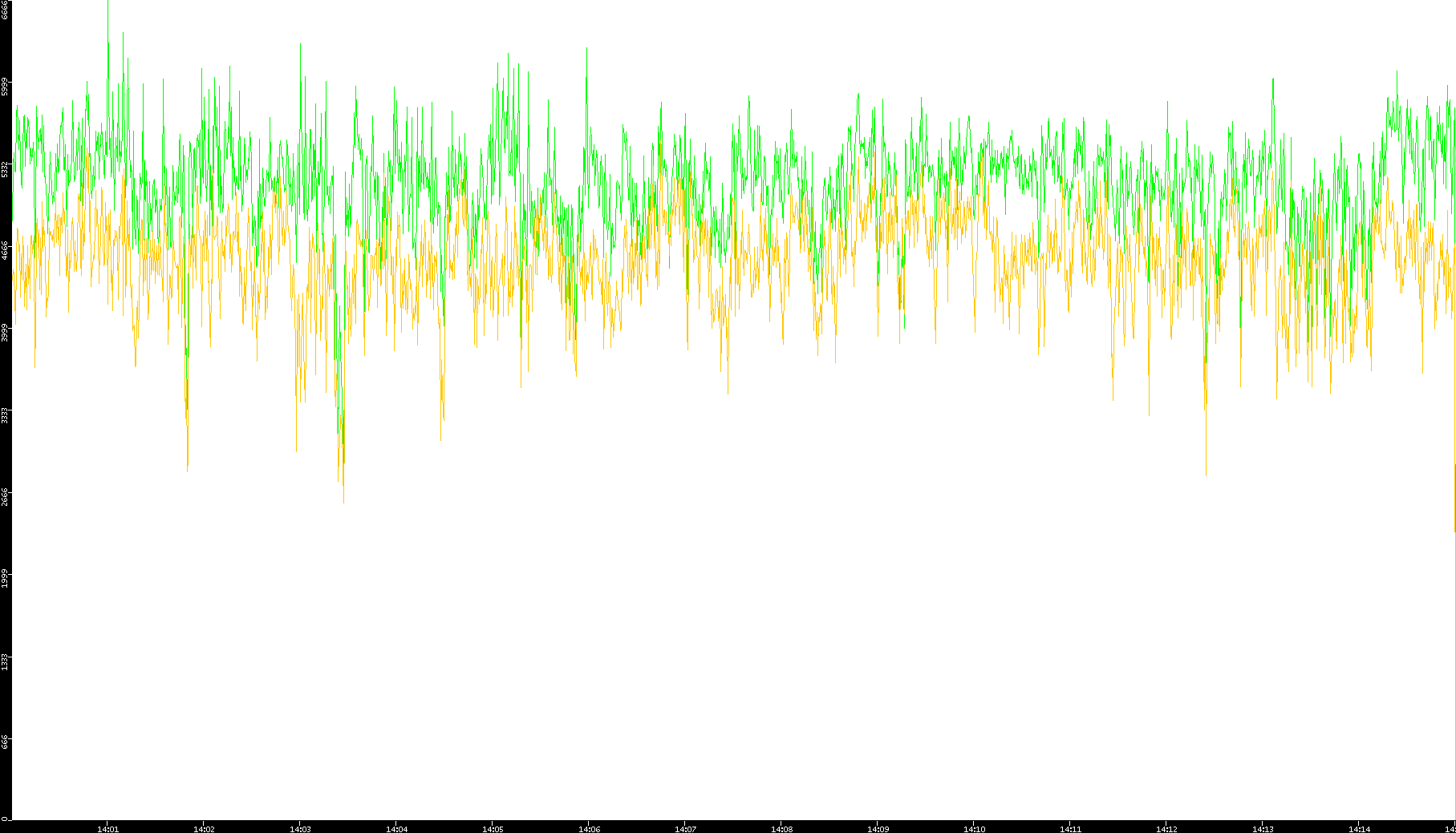Click the 14:11 time axis label

coord(1070,829)
